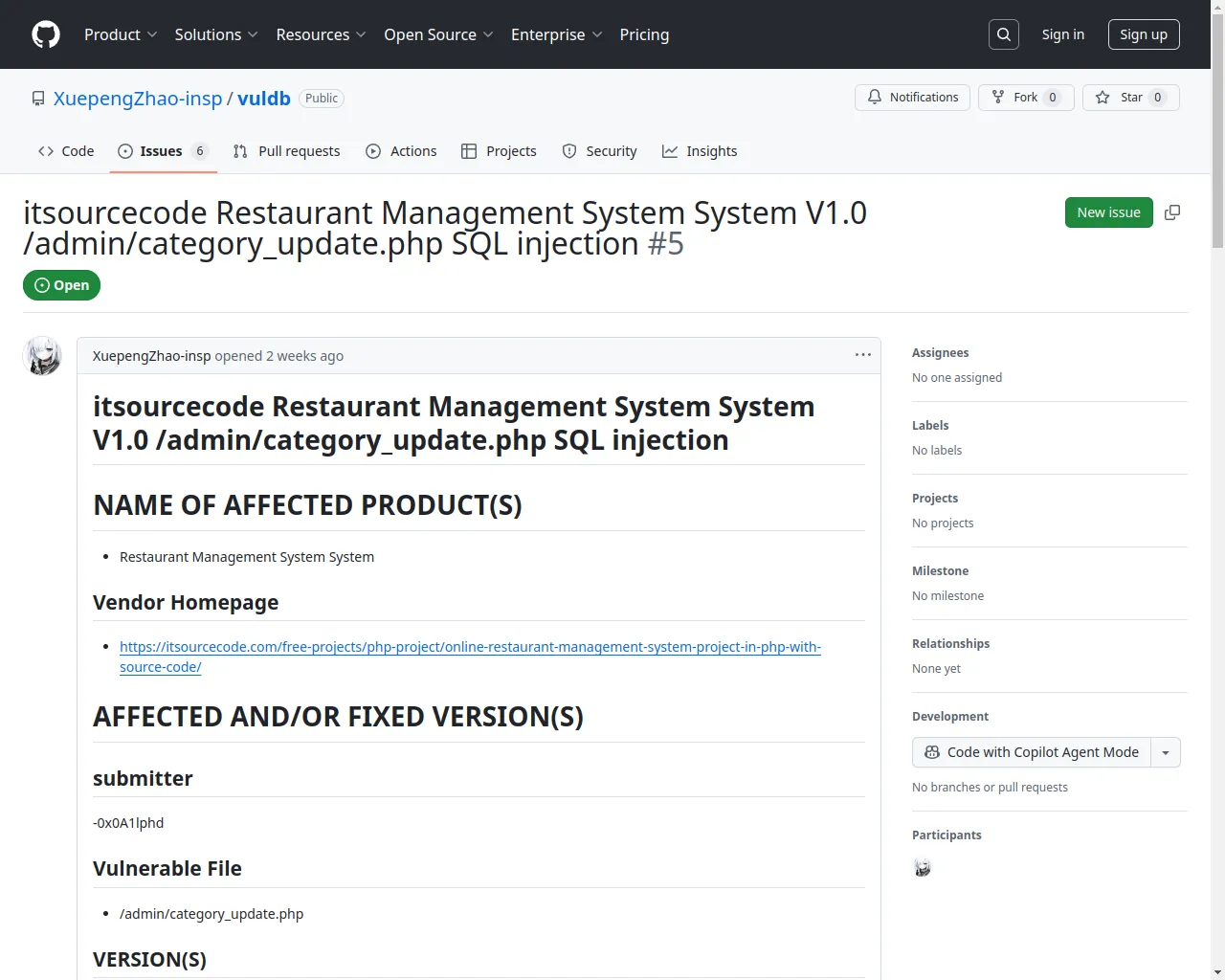Fork the vuldb repository
1225x980 pixels.
pyautogui.click(x=1026, y=98)
